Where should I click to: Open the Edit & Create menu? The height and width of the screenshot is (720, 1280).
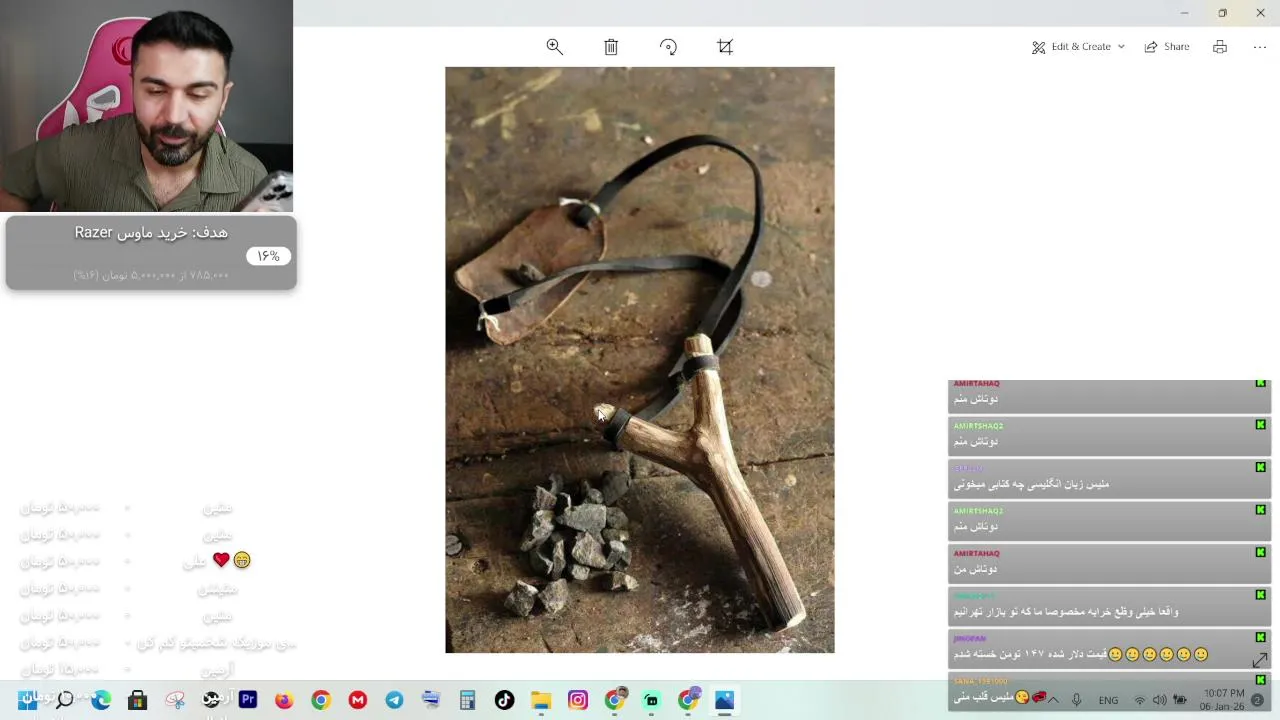1078,47
